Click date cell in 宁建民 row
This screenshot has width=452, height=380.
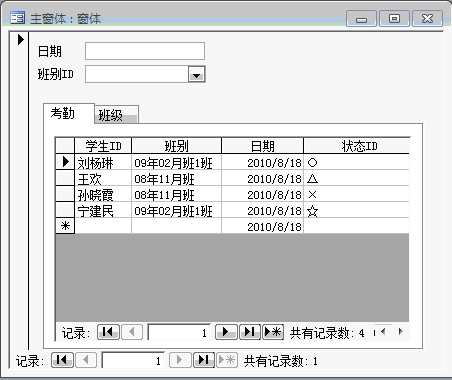tap(263, 211)
